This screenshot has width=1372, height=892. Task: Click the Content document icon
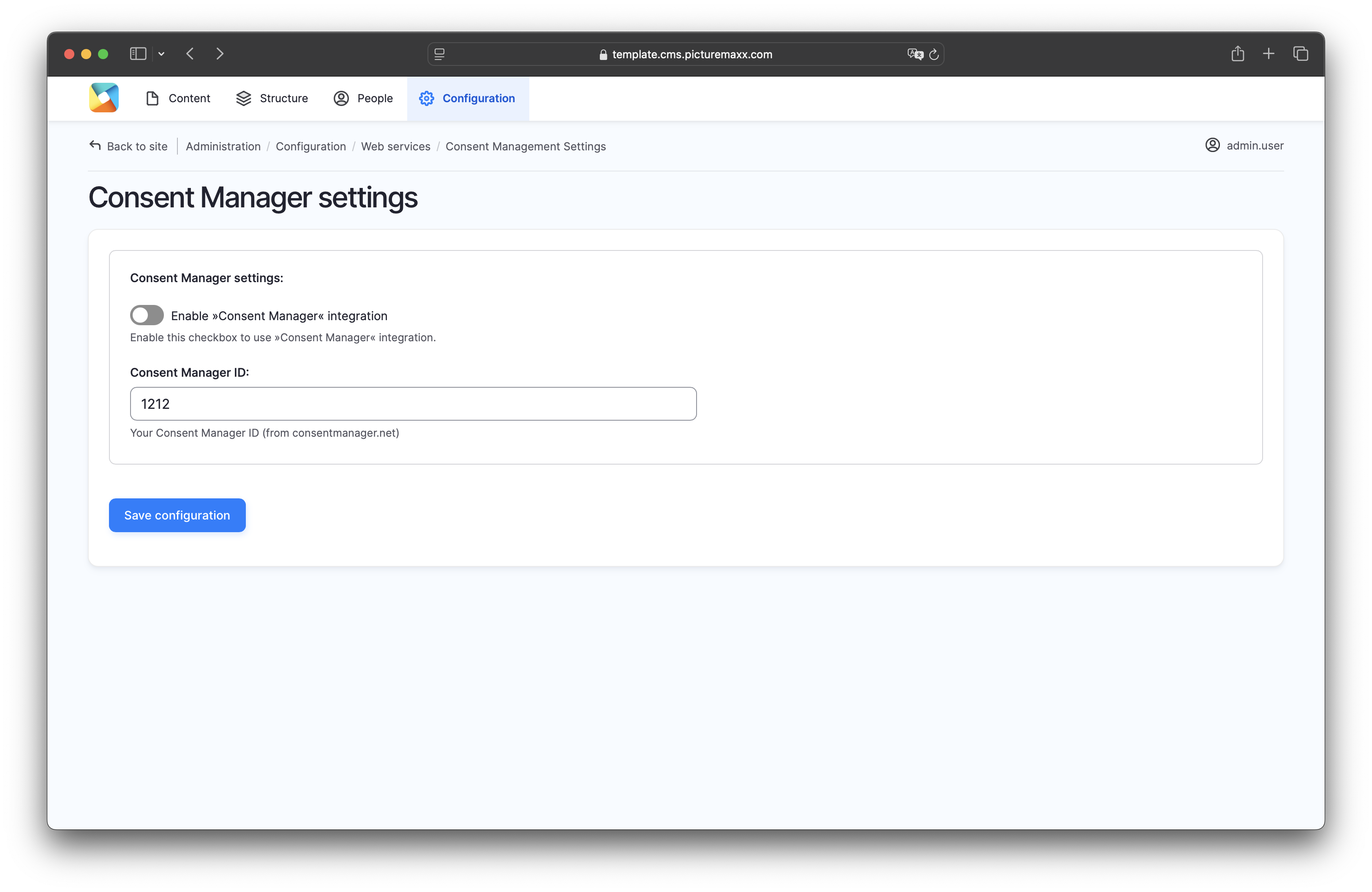tap(152, 98)
